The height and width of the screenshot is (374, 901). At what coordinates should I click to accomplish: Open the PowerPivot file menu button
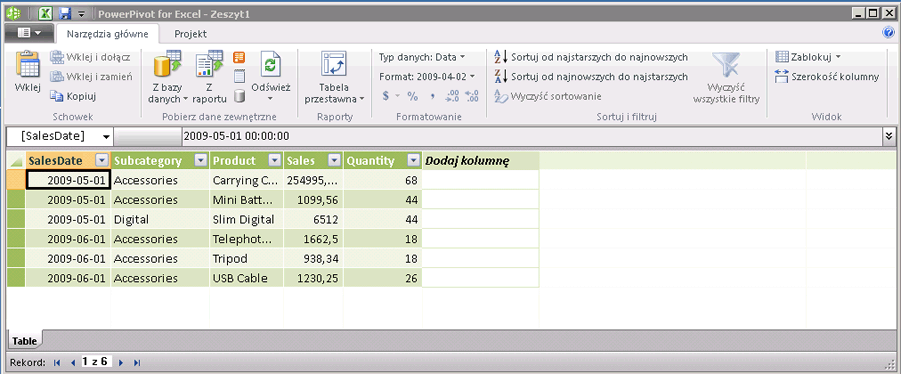[29, 33]
